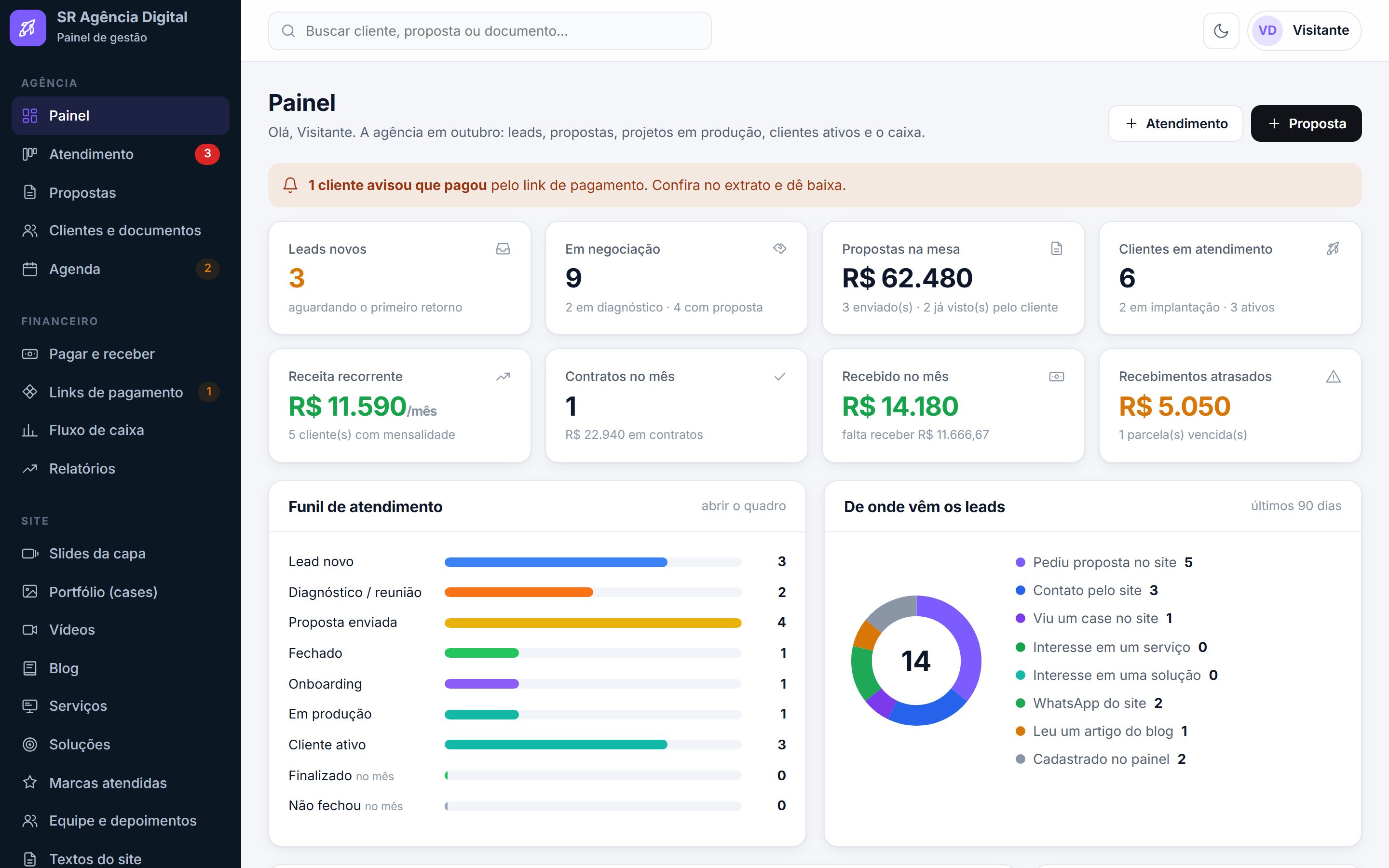Click the Painel grid icon in sidebar
Viewport: 1389px width, 868px height.
[x=30, y=115]
